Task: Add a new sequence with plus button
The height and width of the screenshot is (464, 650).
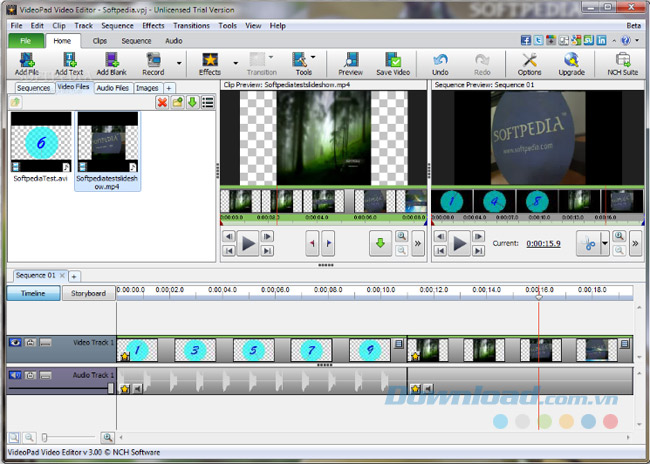Action: 74,276
